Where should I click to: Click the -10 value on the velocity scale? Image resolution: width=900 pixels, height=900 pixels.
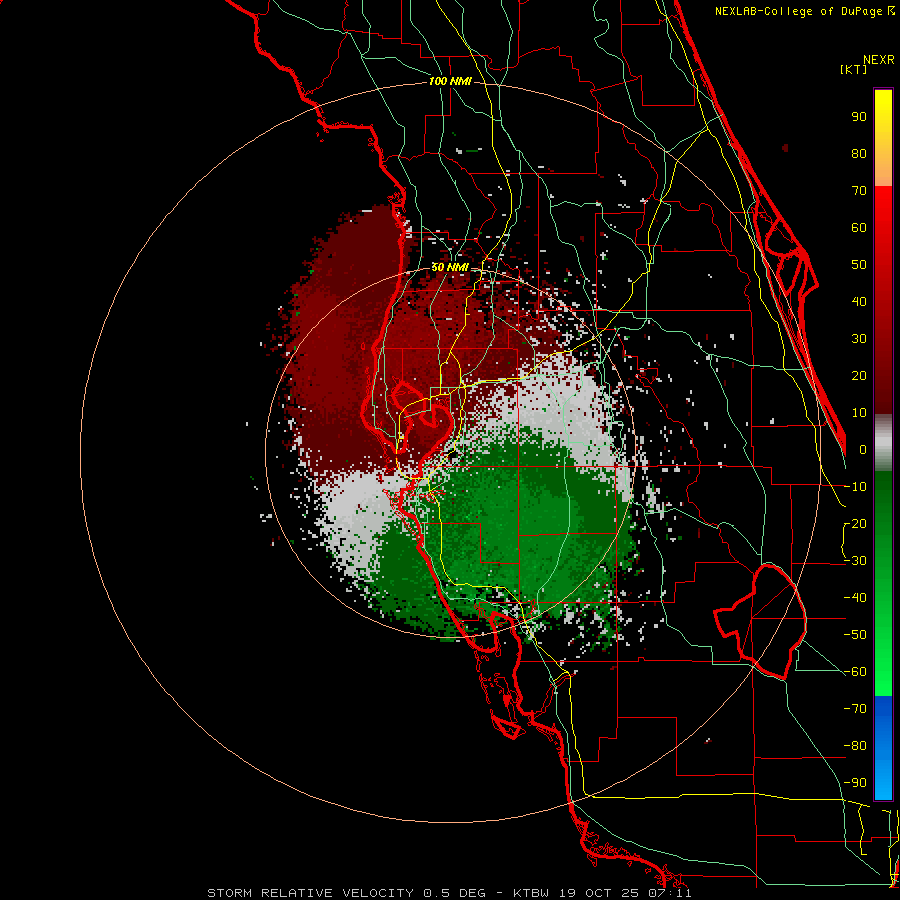pyautogui.click(x=855, y=487)
